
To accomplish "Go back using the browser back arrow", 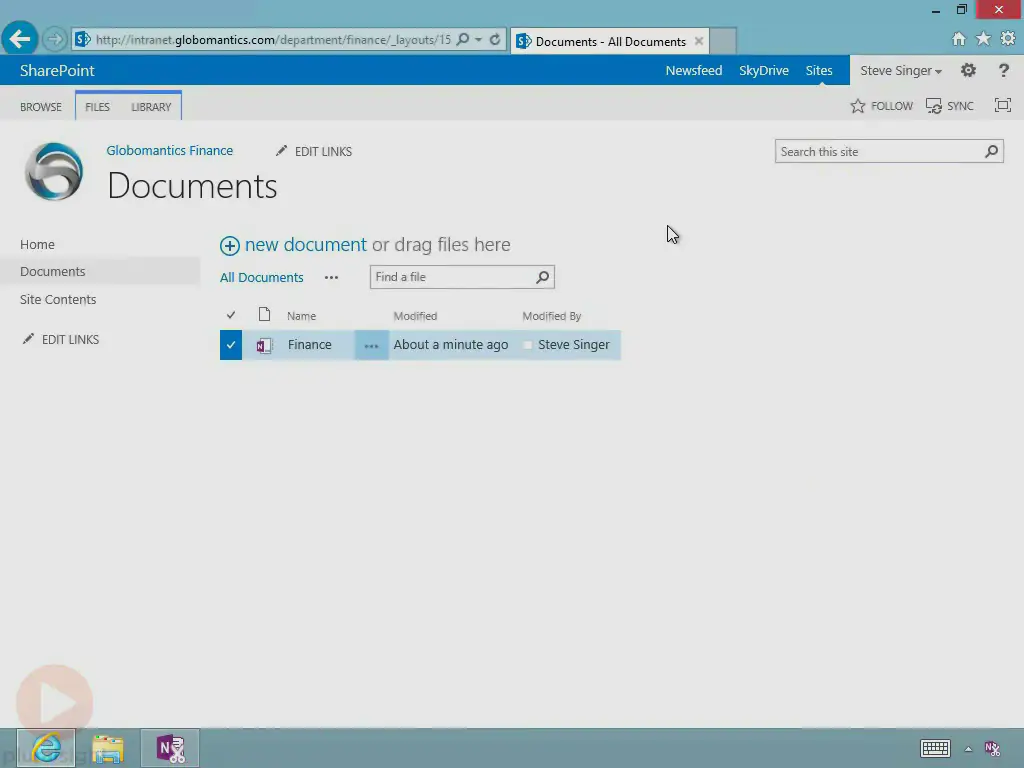I will pos(20,39).
